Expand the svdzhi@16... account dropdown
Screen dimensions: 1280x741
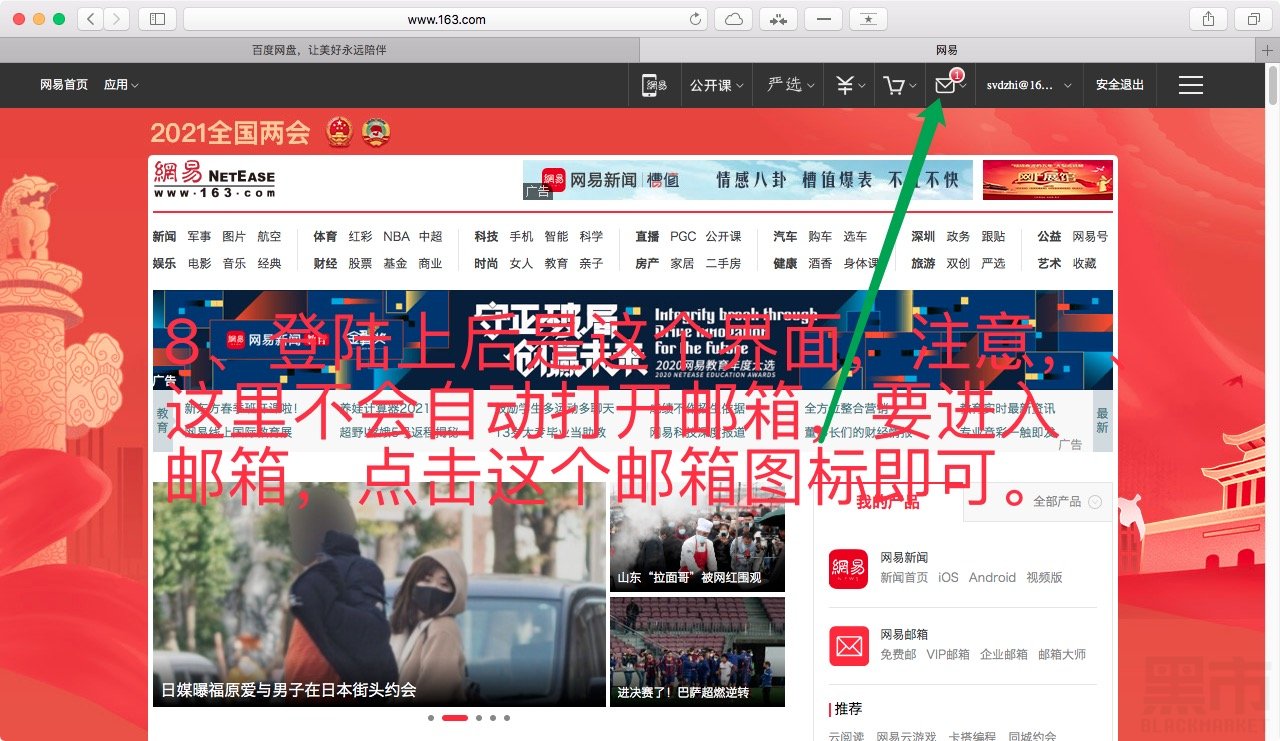point(1029,86)
